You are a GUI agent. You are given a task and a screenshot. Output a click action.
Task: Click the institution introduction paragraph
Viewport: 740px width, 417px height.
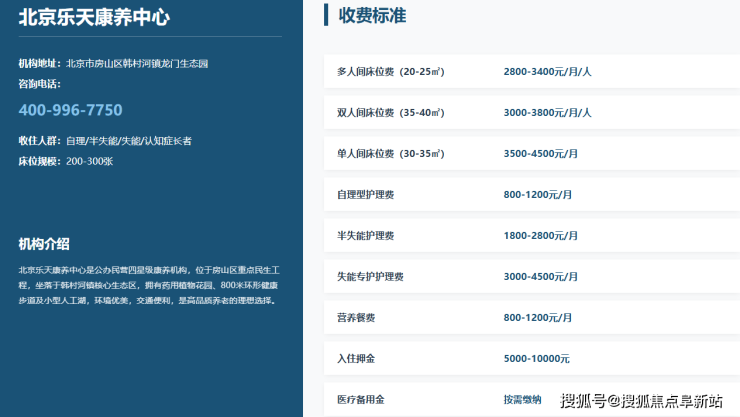pyautogui.click(x=149, y=285)
